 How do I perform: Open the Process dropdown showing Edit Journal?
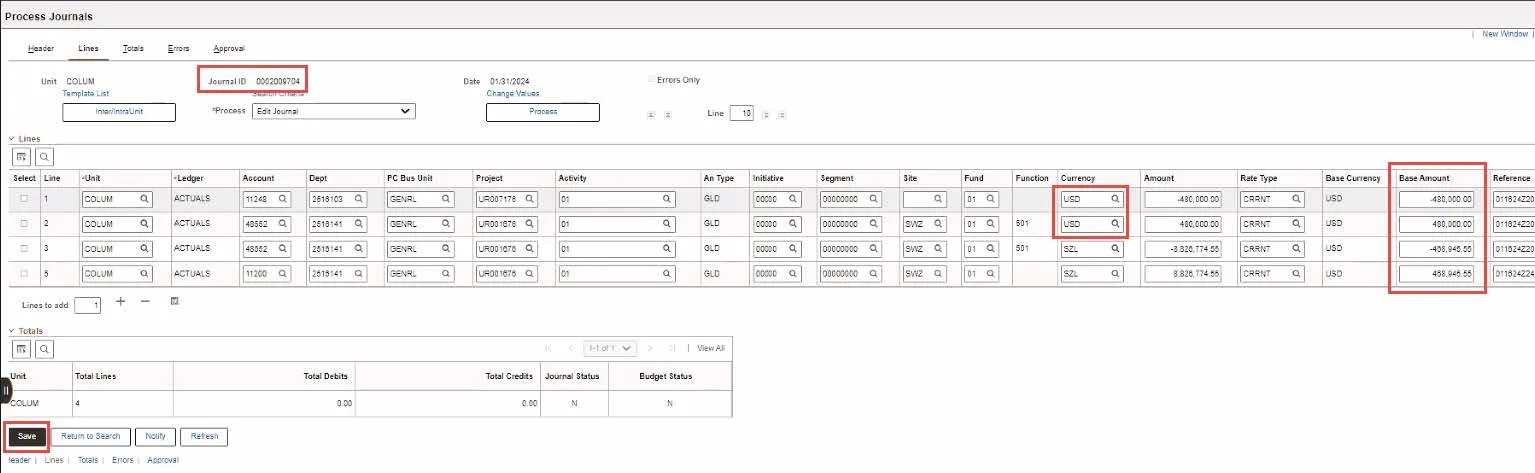tap(333, 111)
